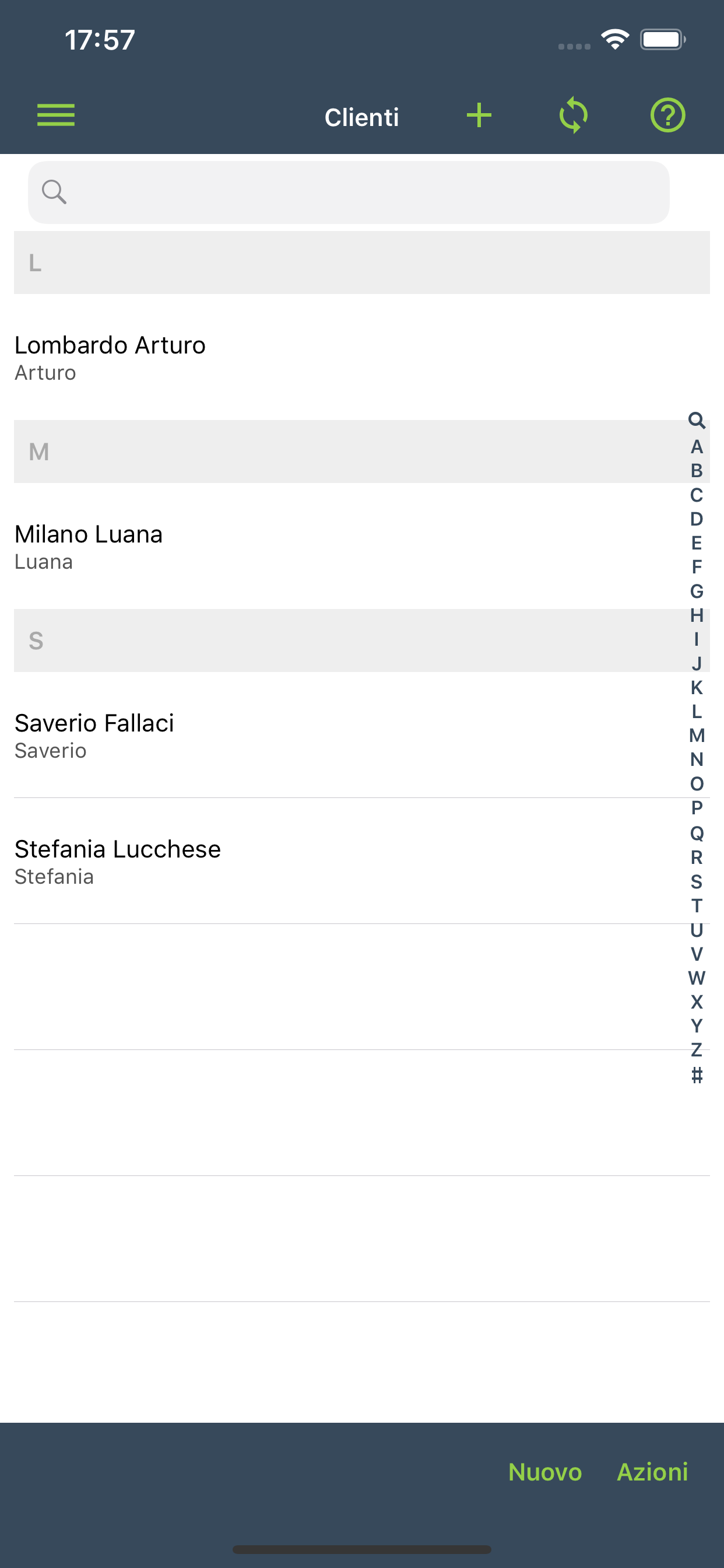Screen dimensions: 724x1568
Task: Select client Stefania Lucchese
Action: click(117, 860)
